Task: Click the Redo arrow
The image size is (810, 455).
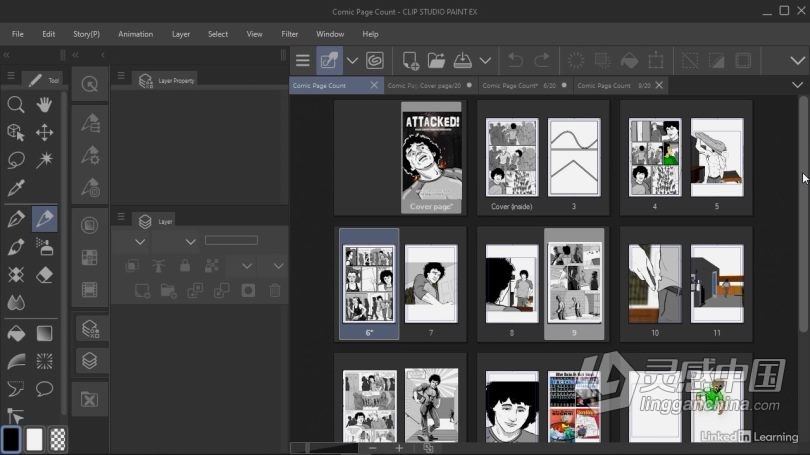Action: click(542, 60)
